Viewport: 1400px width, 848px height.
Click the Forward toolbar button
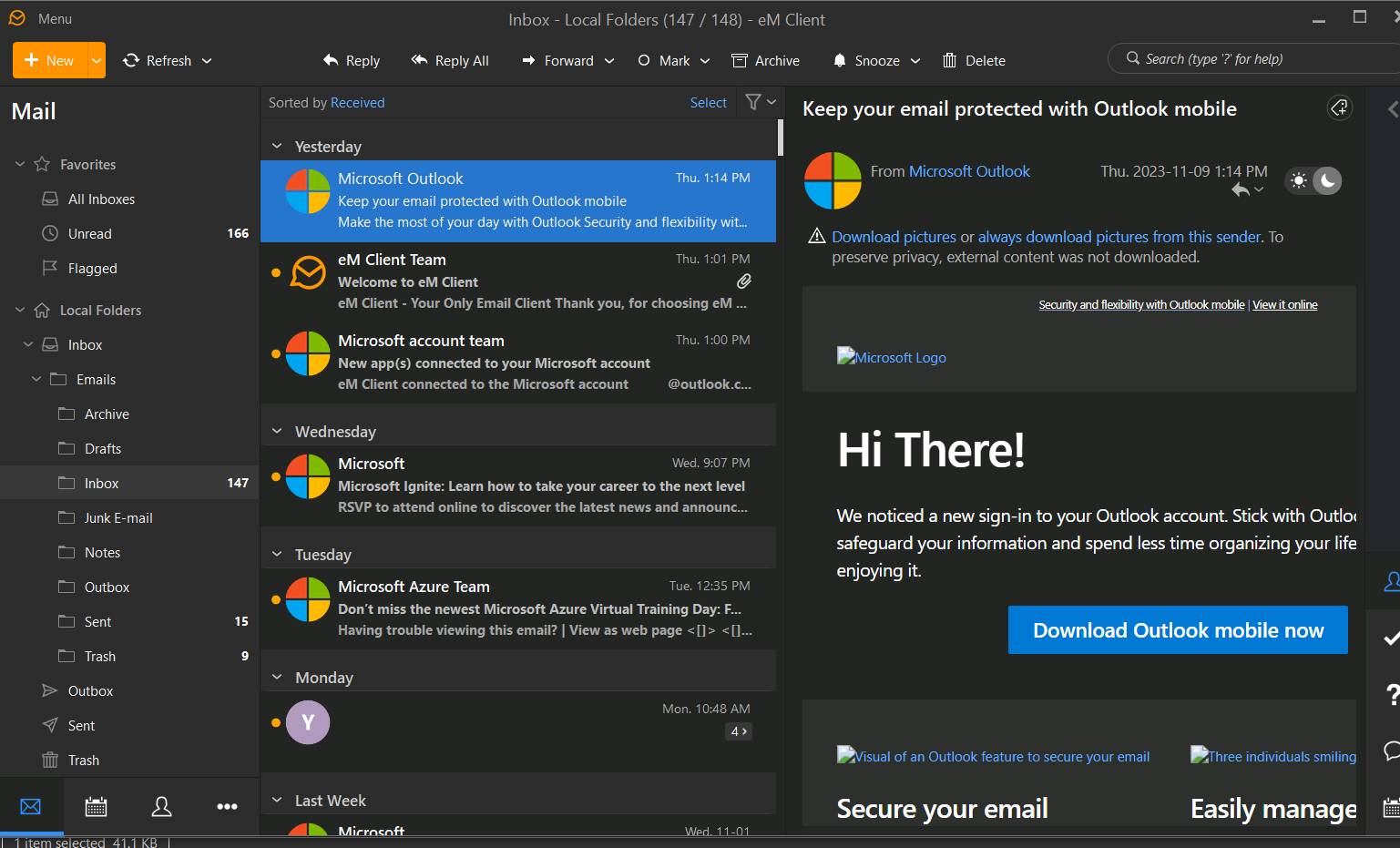point(557,60)
